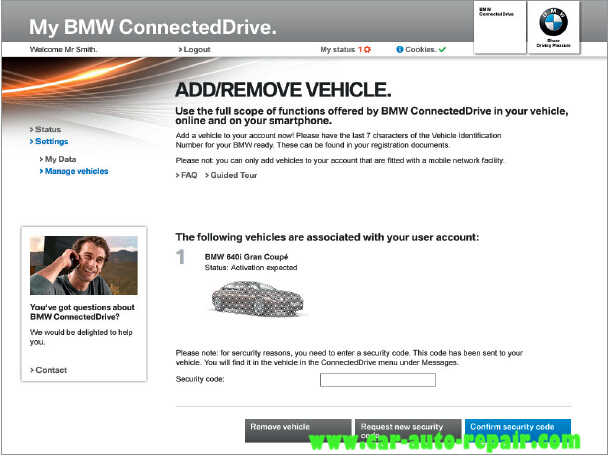The height and width of the screenshot is (456, 608).
Task: Select Manage vehicles in sidebar
Action: tap(74, 171)
